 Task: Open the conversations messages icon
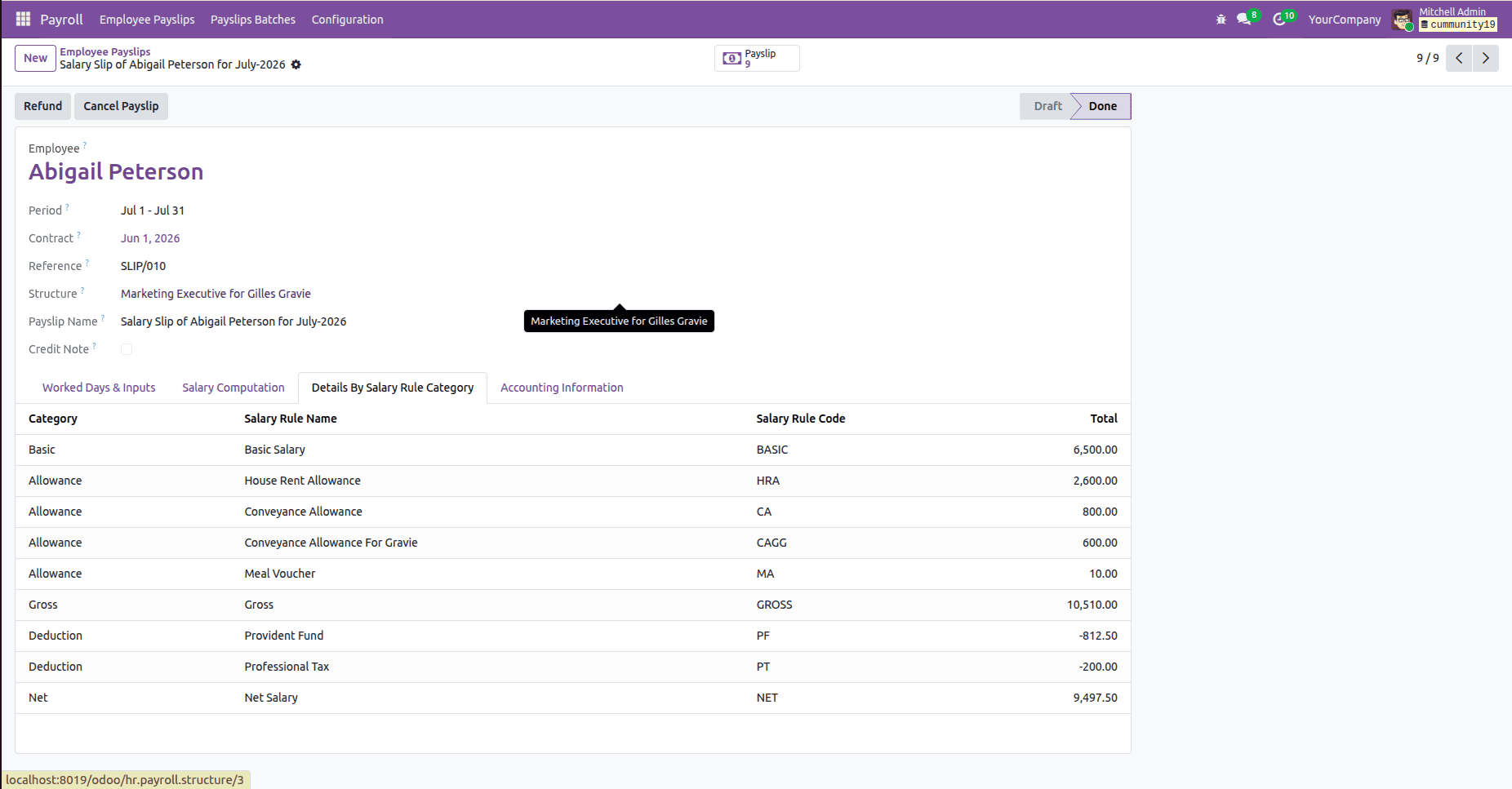pyautogui.click(x=1244, y=19)
